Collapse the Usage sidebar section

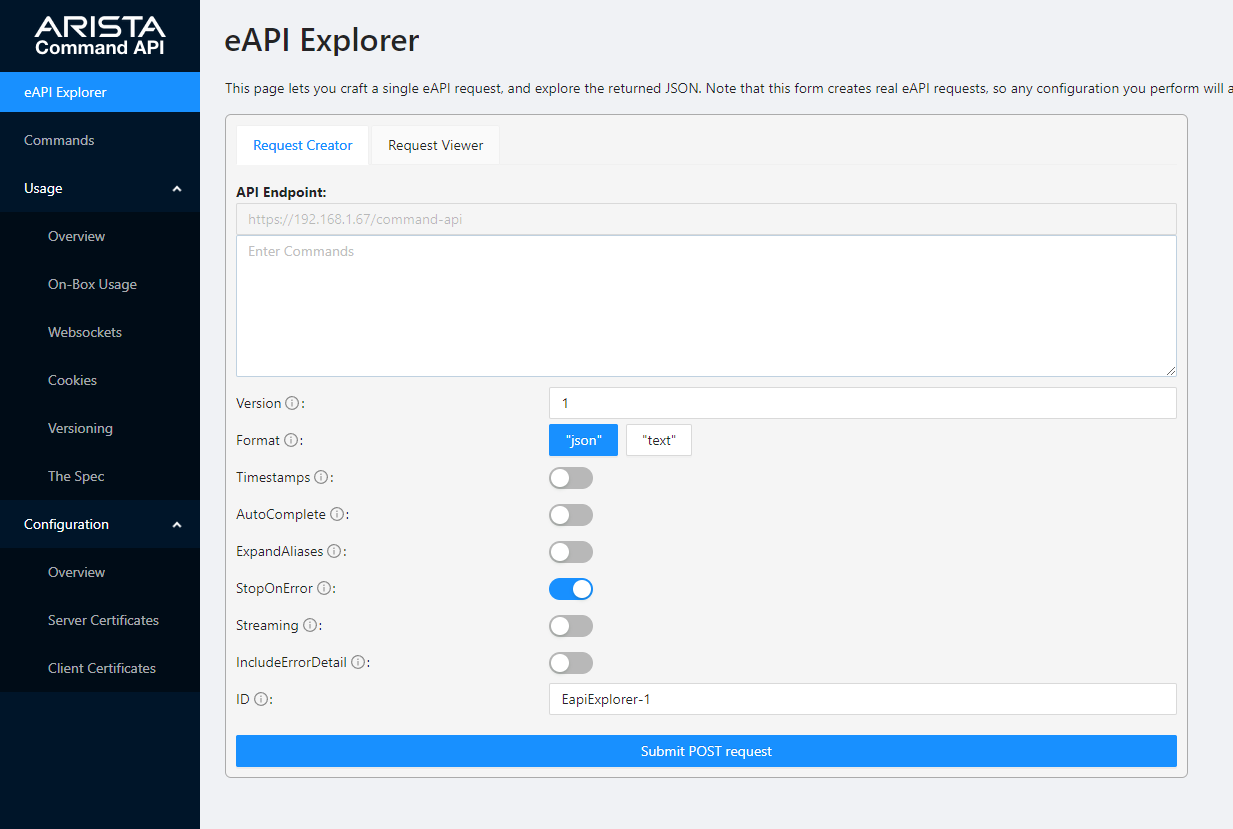click(x=100, y=188)
